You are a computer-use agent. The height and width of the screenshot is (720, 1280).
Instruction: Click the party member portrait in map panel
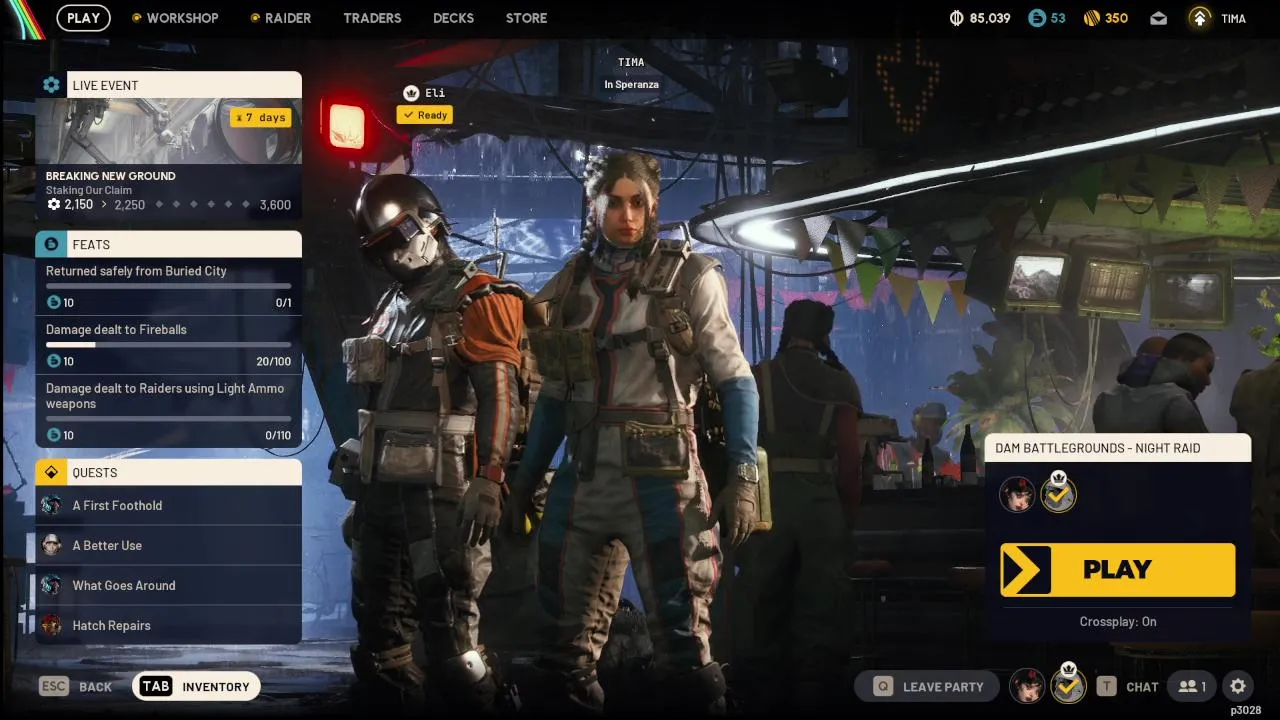pyautogui.click(x=1018, y=494)
